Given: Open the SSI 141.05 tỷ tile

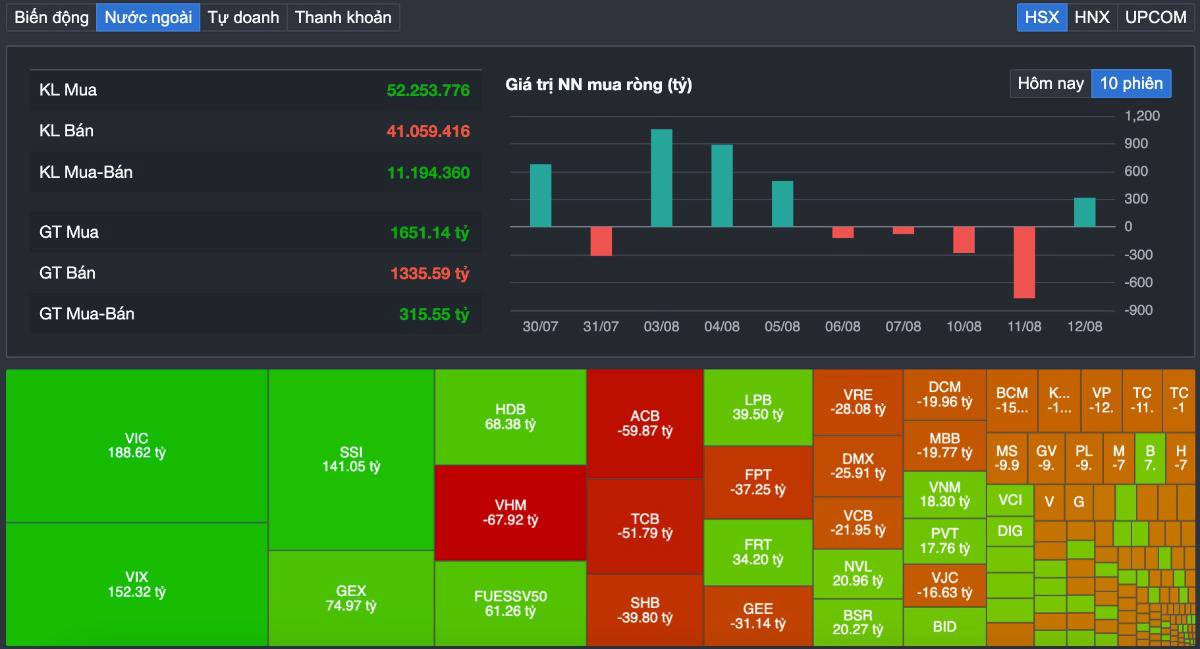Looking at the screenshot, I should (351, 460).
